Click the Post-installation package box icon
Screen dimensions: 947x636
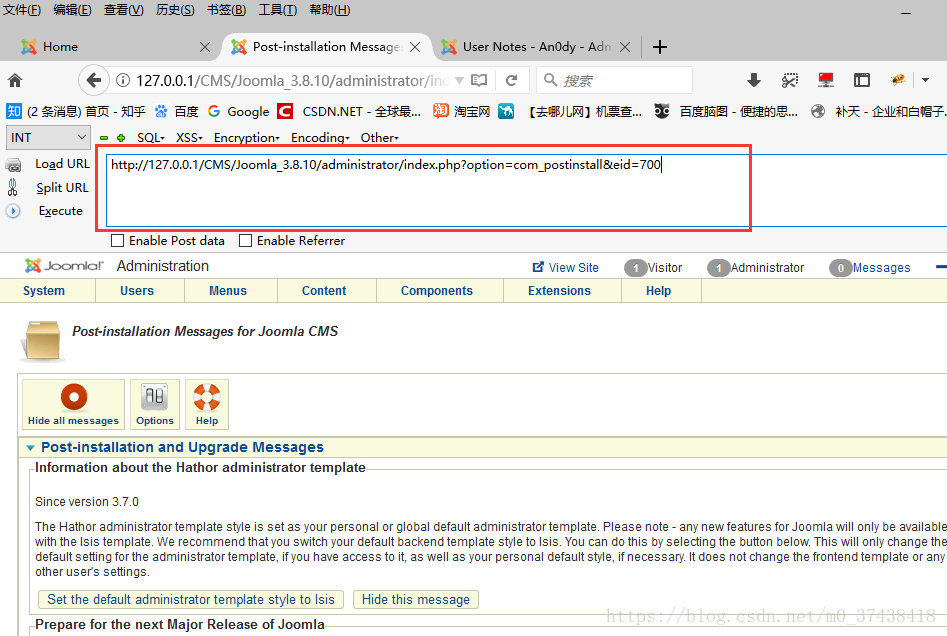(42, 341)
